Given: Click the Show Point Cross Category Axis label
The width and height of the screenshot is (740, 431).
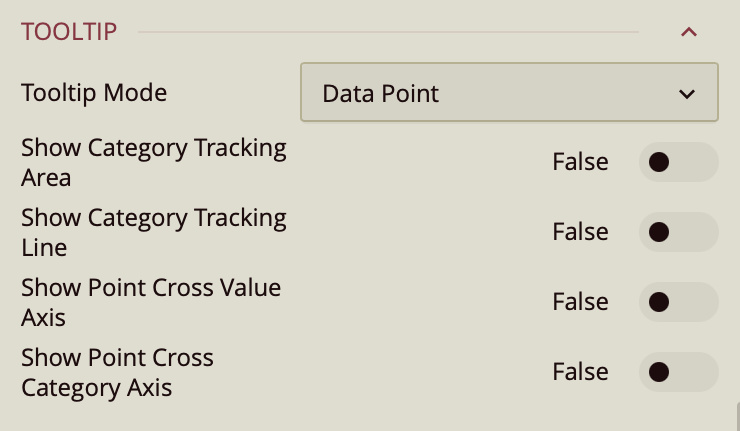Looking at the screenshot, I should point(117,372).
